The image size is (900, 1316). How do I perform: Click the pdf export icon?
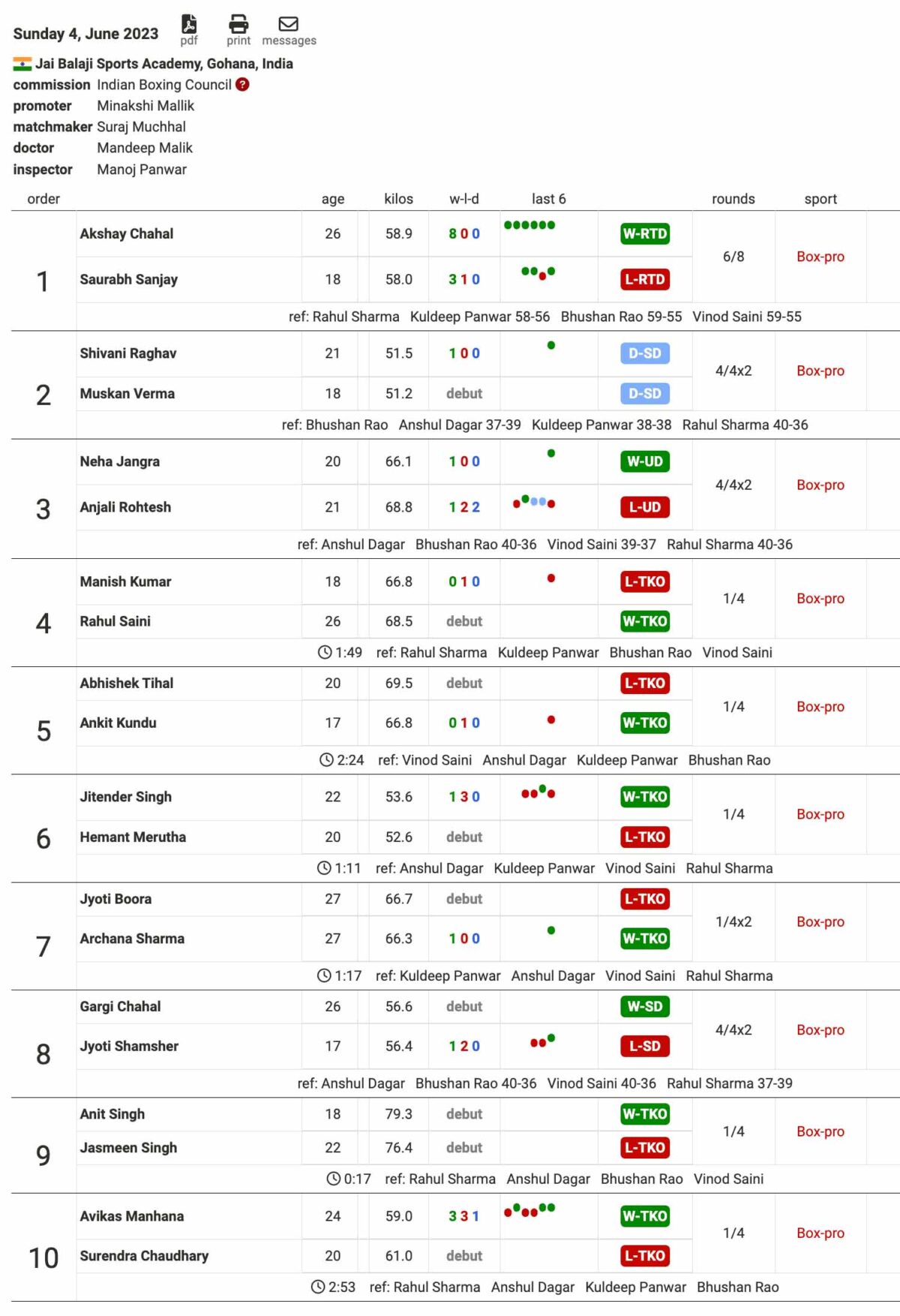pos(189,25)
